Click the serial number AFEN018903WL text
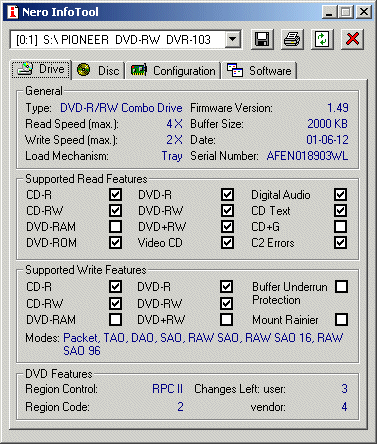377x444 pixels. pyautogui.click(x=307, y=156)
